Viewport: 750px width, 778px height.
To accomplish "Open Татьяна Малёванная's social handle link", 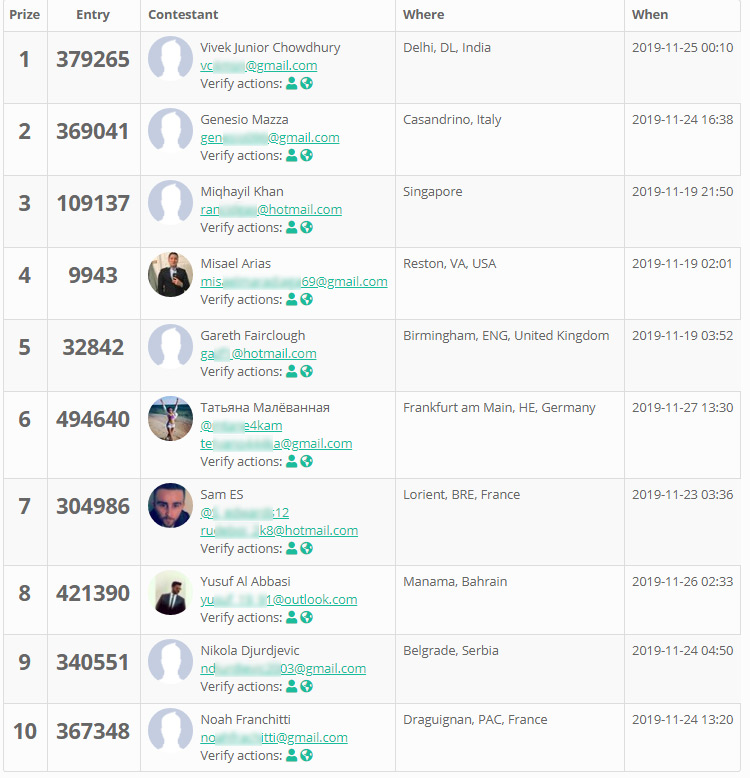I will 241,426.
